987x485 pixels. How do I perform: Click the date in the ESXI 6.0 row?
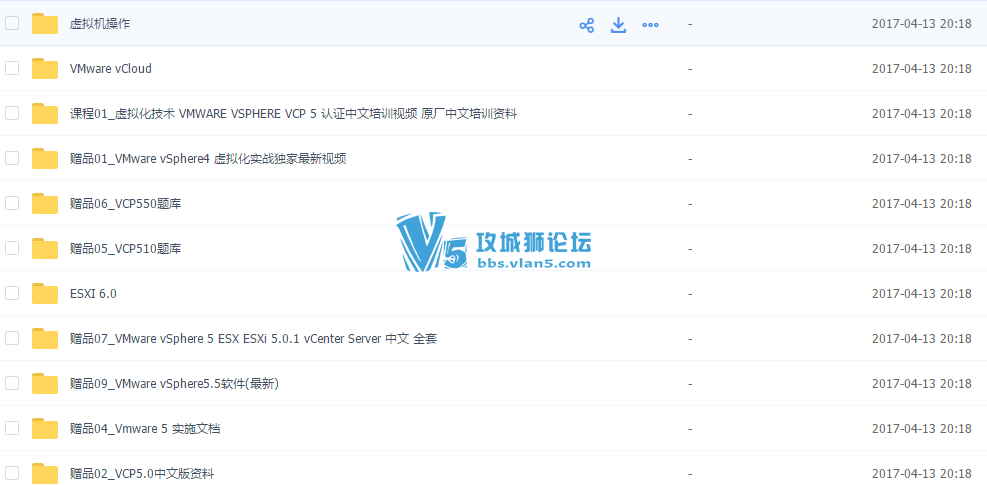922,294
